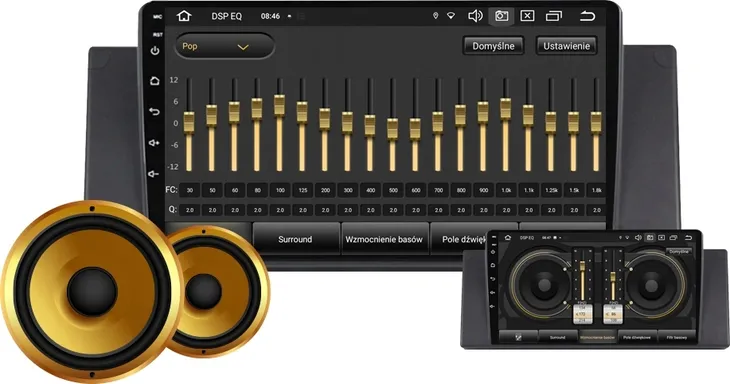This screenshot has width=730, height=384.
Task: Click the FC field showing 1.5k
Action: pos(574,190)
